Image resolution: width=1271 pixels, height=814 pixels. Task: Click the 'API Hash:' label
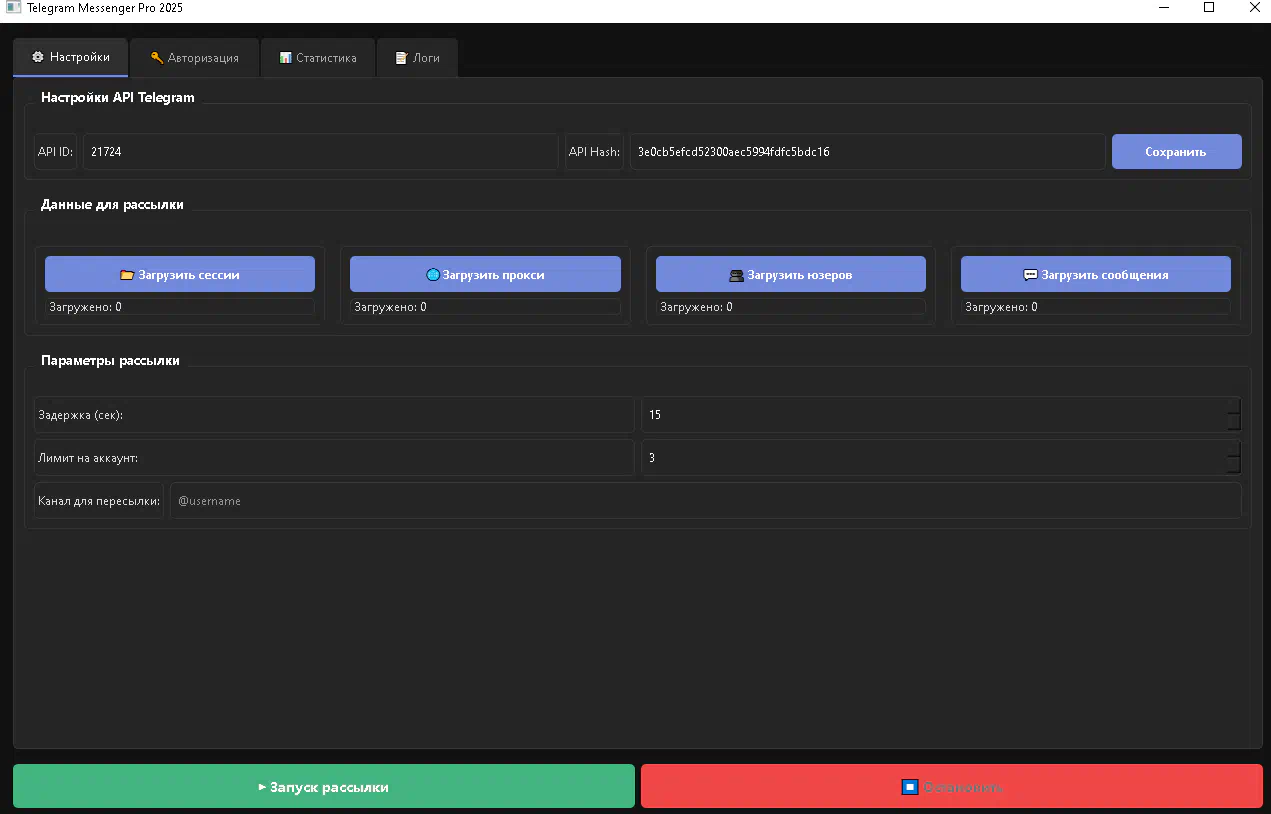tap(594, 152)
